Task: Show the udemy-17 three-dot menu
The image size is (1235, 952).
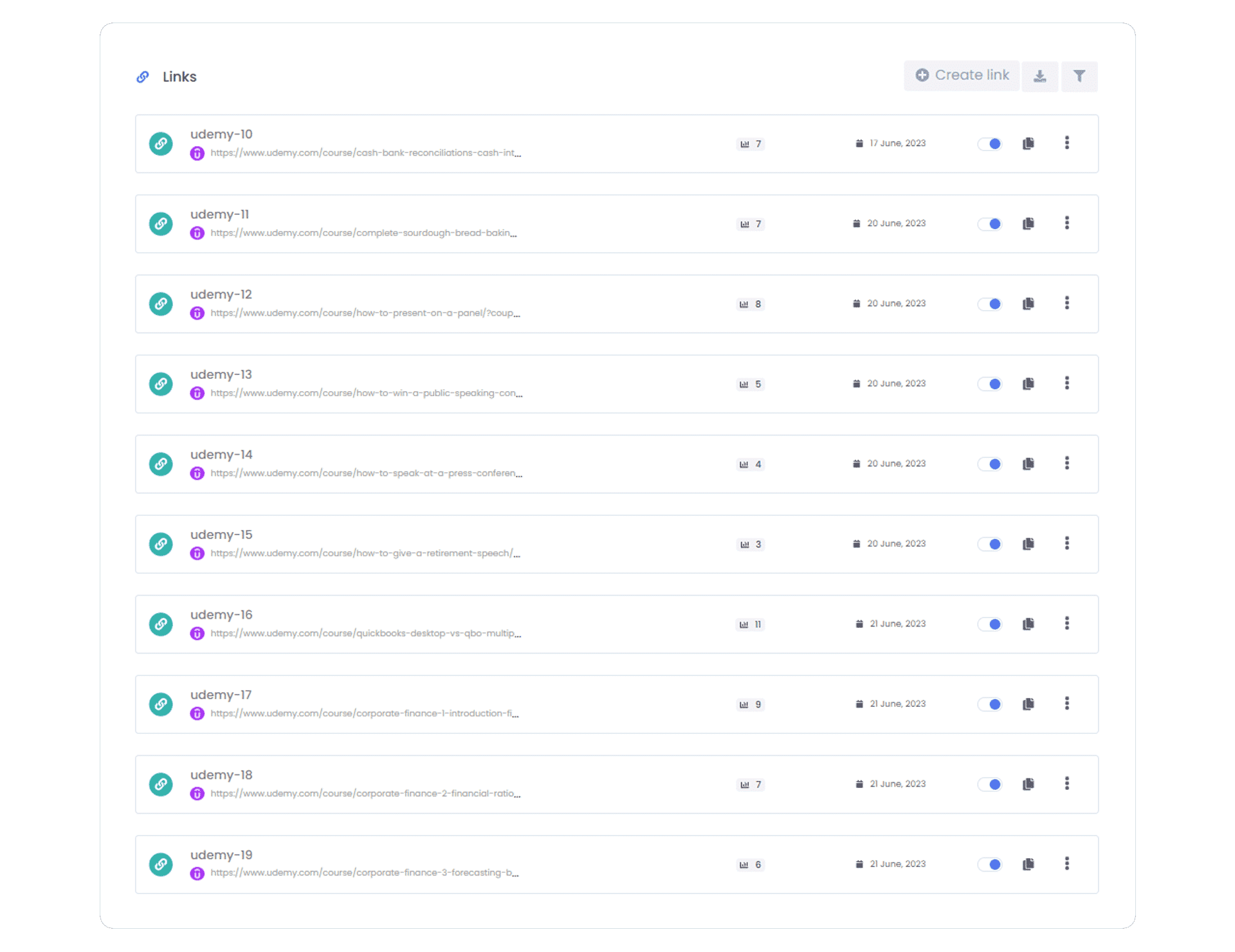Action: [x=1066, y=704]
